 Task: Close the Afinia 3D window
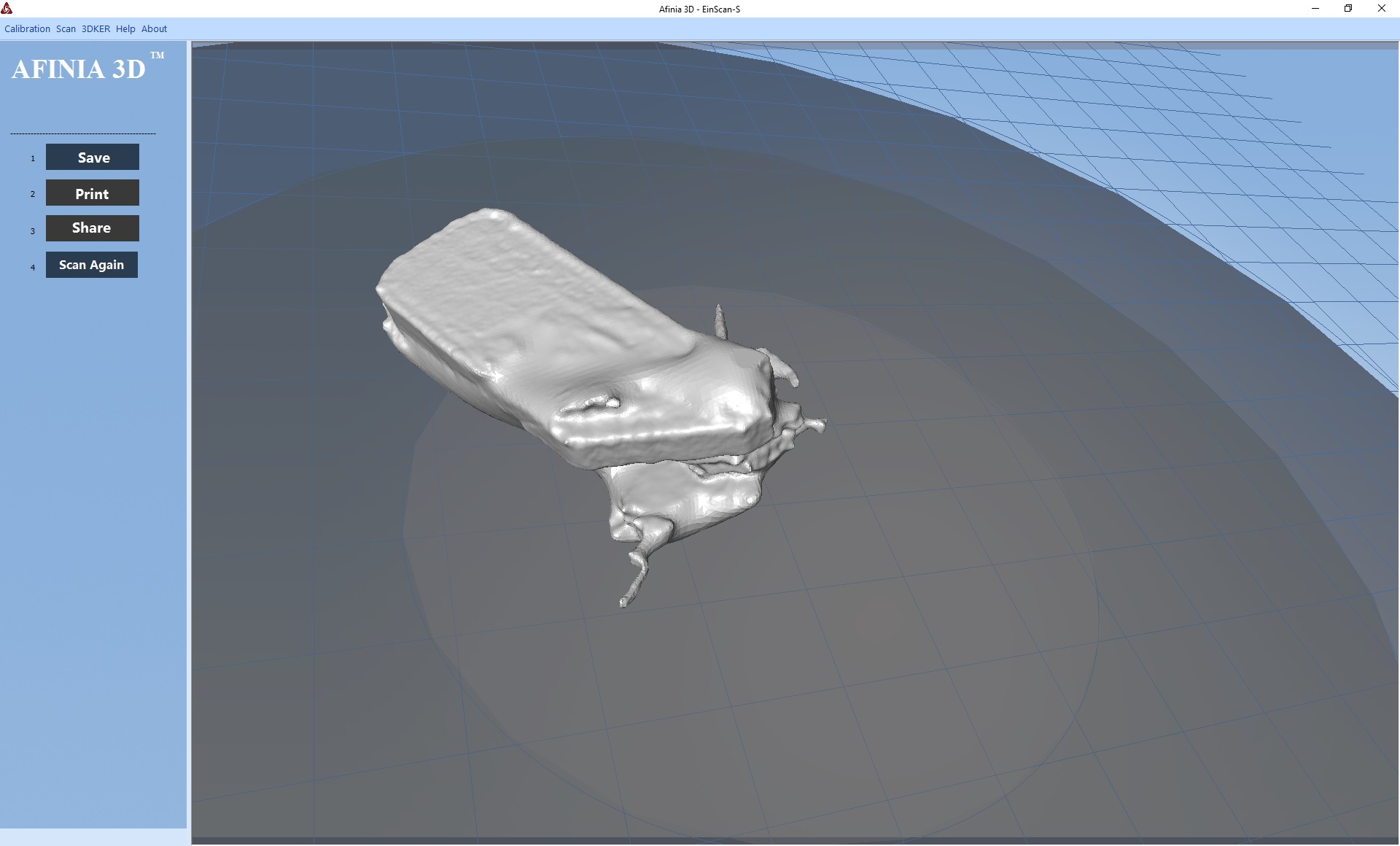point(1381,9)
